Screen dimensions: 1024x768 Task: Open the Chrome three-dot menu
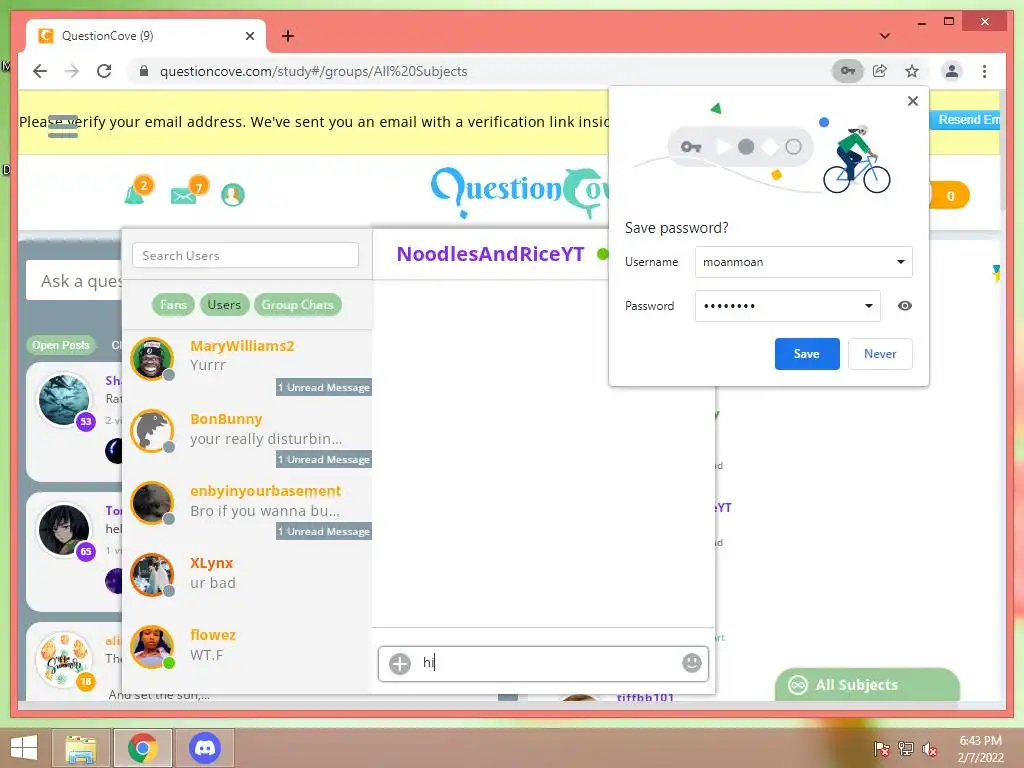point(984,71)
